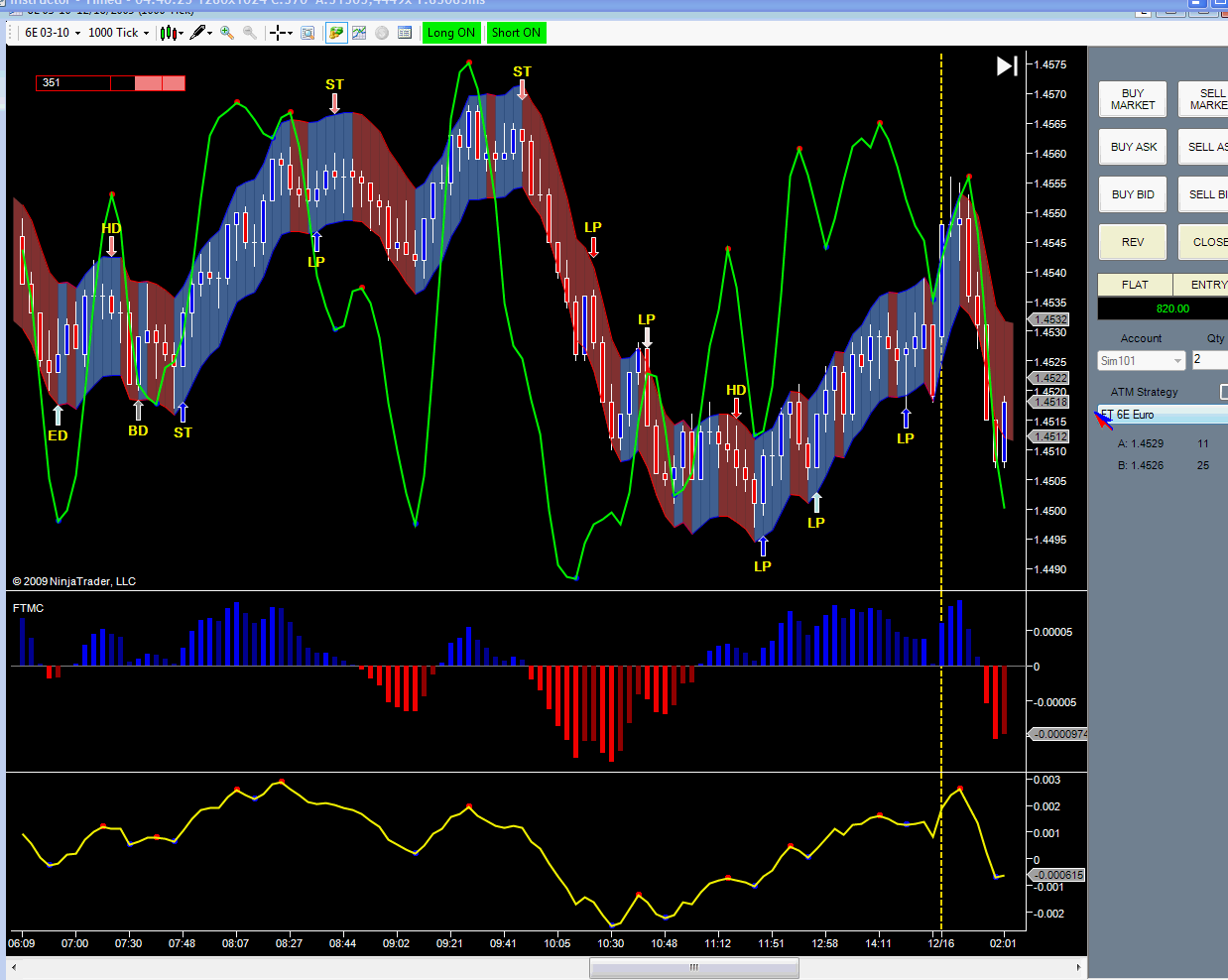1228x980 pixels.
Task: Expand the Sim101 account dropdown
Action: click(1142, 361)
